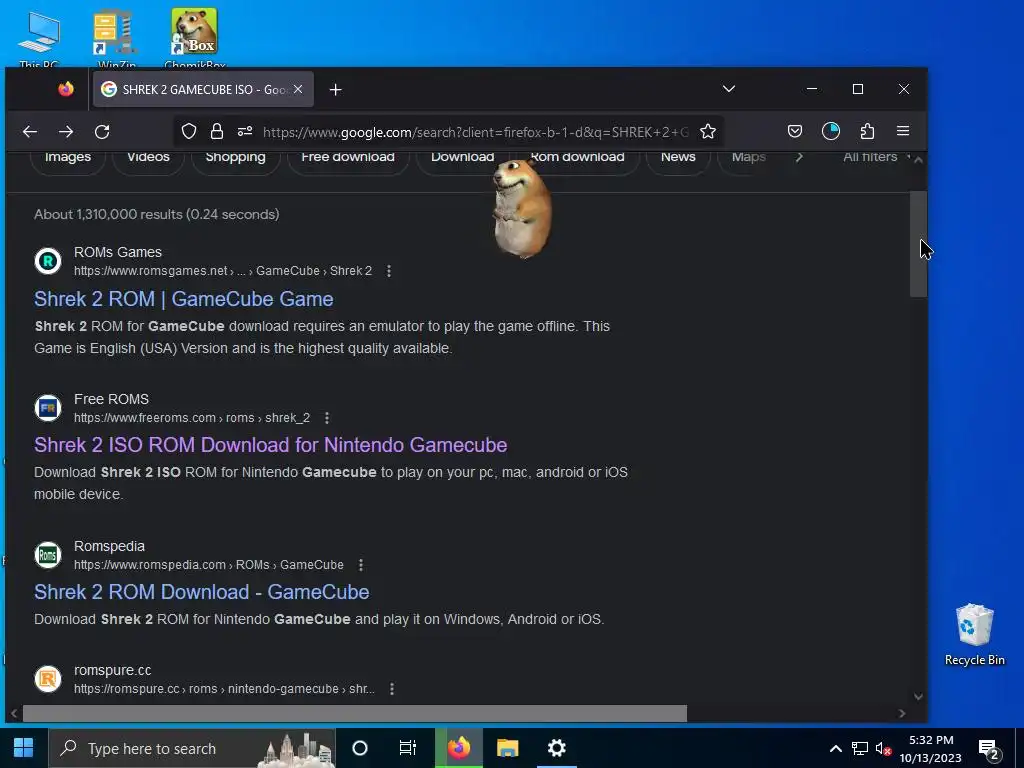The width and height of the screenshot is (1024, 768).
Task: Open Shrek 2 ISO ROM Download for Nintendo Gamecube
Action: (x=270, y=445)
